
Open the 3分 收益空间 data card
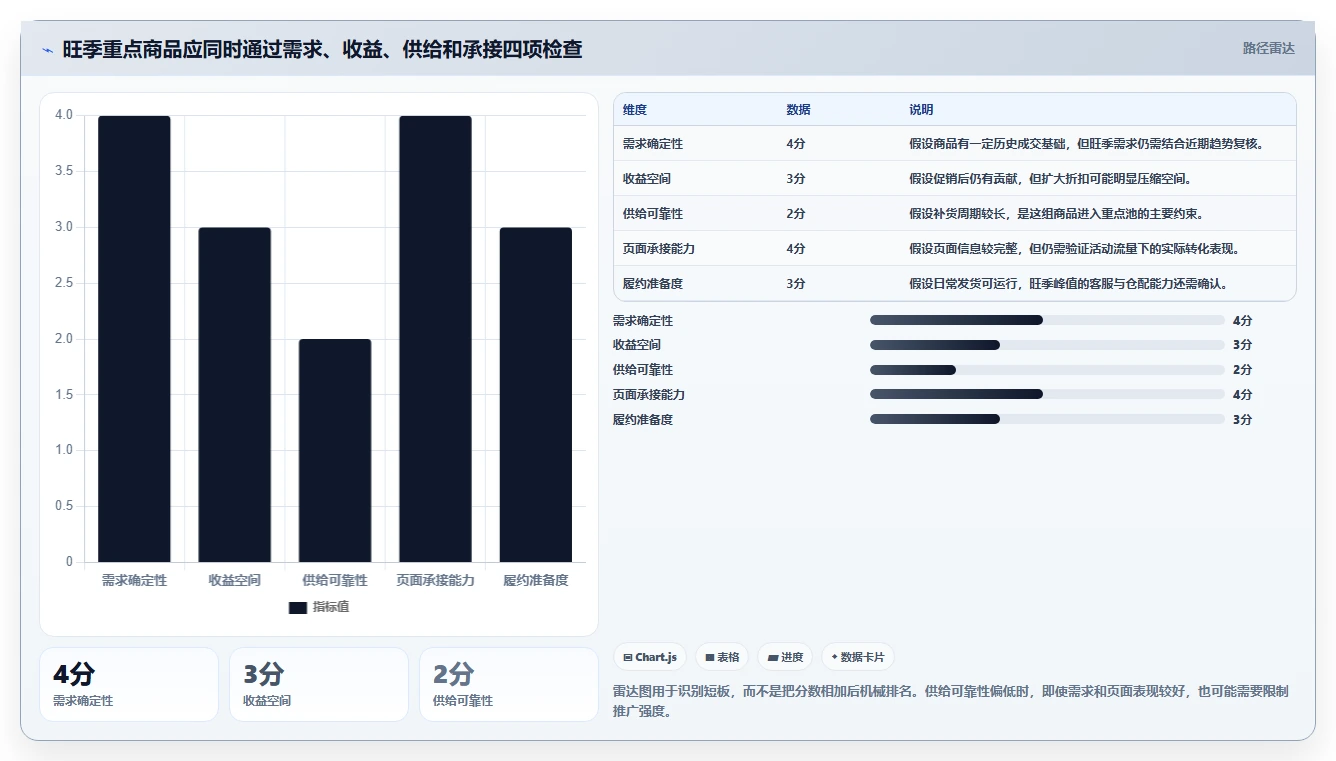tap(319, 684)
